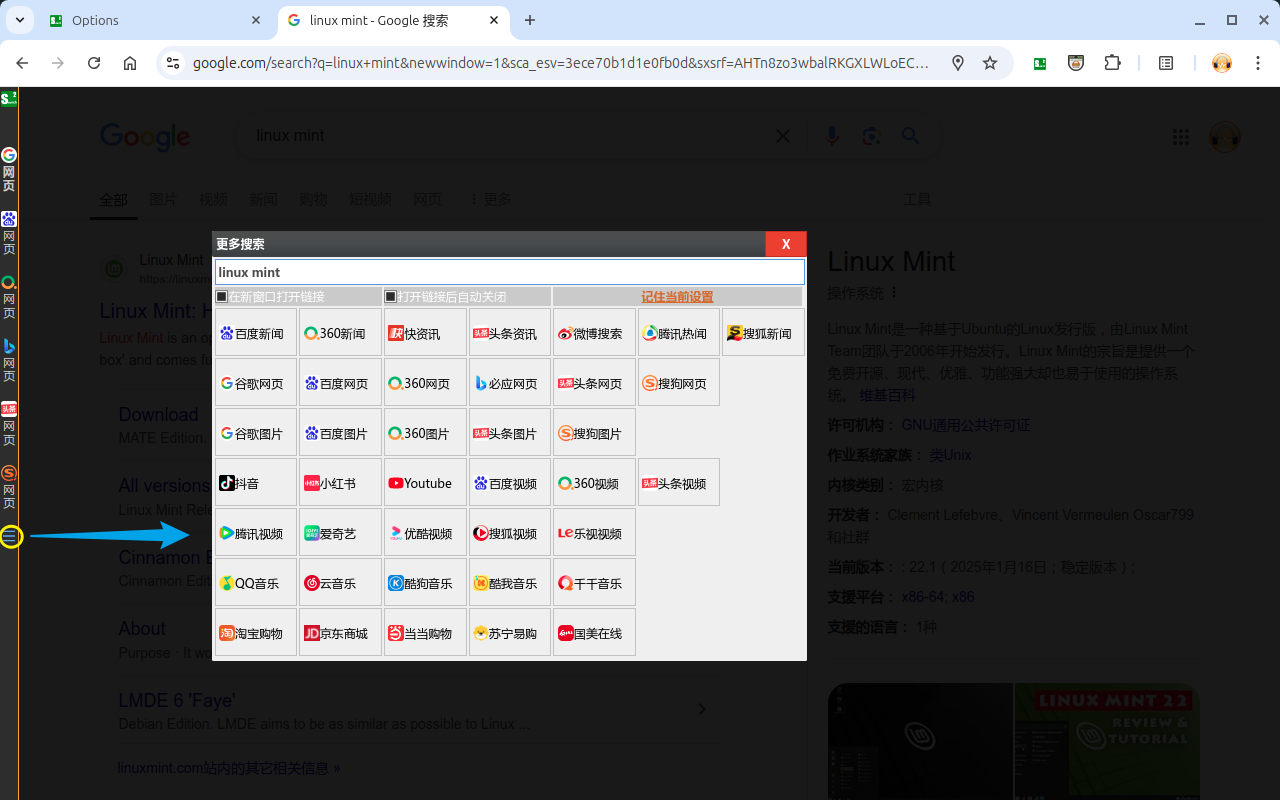The image size is (1280, 800).
Task: Select 淘宝购物 in the shopping row
Action: [255, 632]
